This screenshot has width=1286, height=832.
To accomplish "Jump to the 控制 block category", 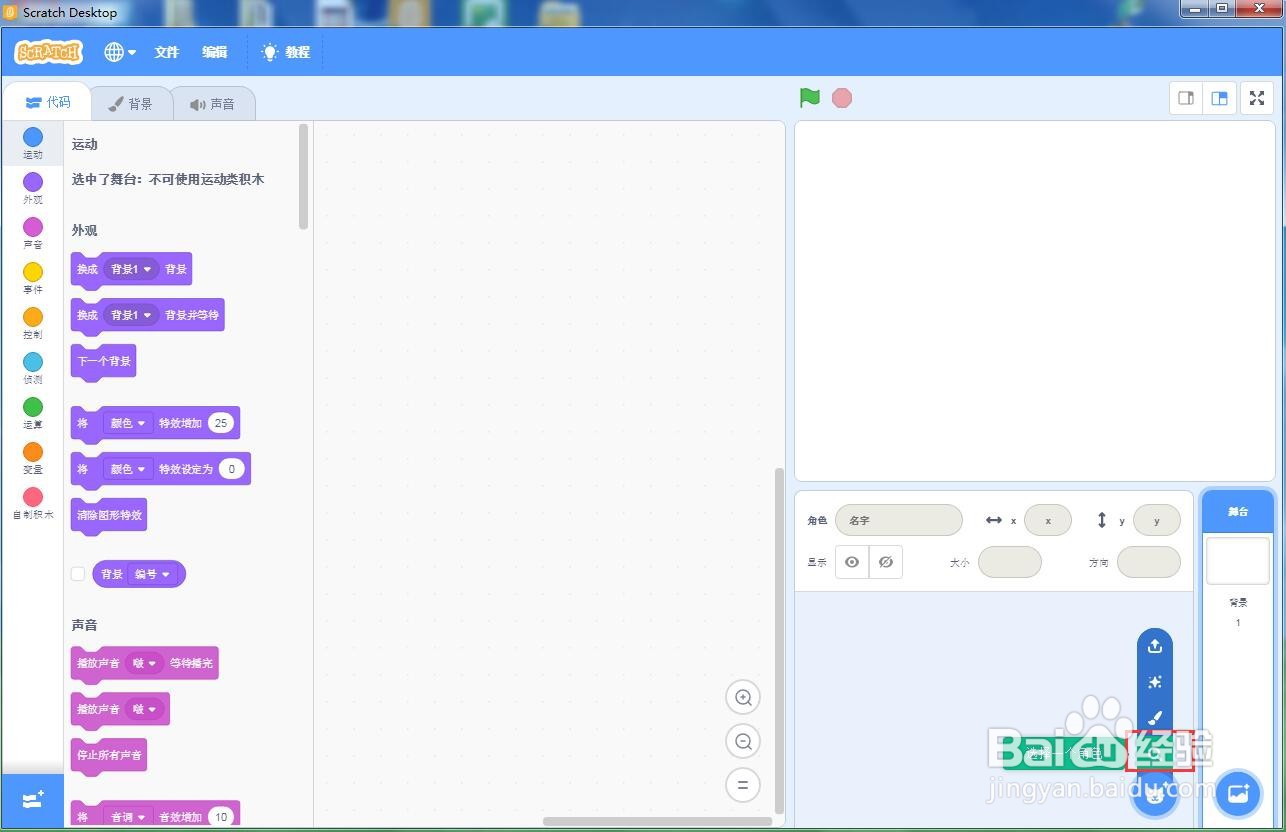I will click(x=33, y=323).
